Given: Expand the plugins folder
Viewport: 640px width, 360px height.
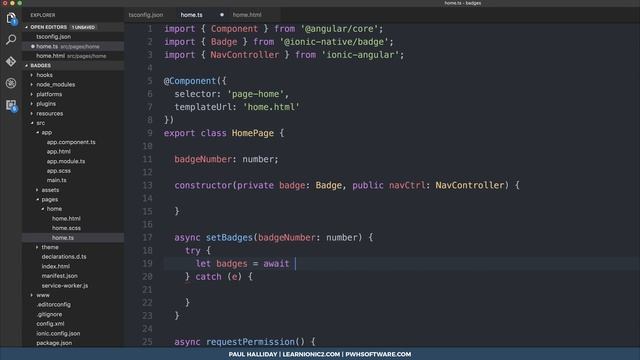Looking at the screenshot, I should click(x=46, y=104).
